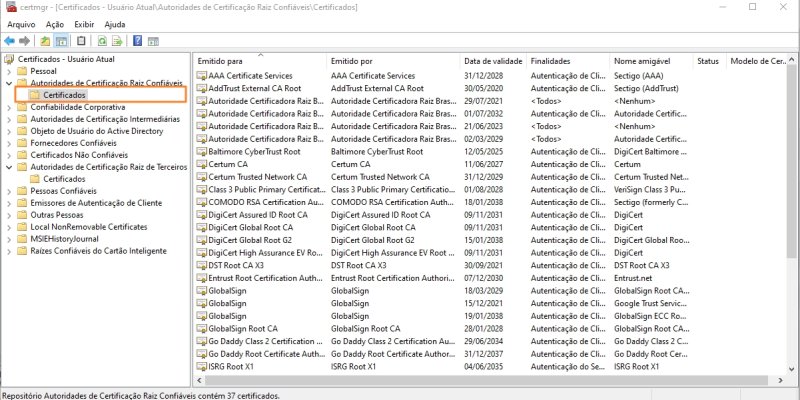Click the Certum Trusted Network CA certificate icon
The height and width of the screenshot is (400, 800).
[202, 177]
